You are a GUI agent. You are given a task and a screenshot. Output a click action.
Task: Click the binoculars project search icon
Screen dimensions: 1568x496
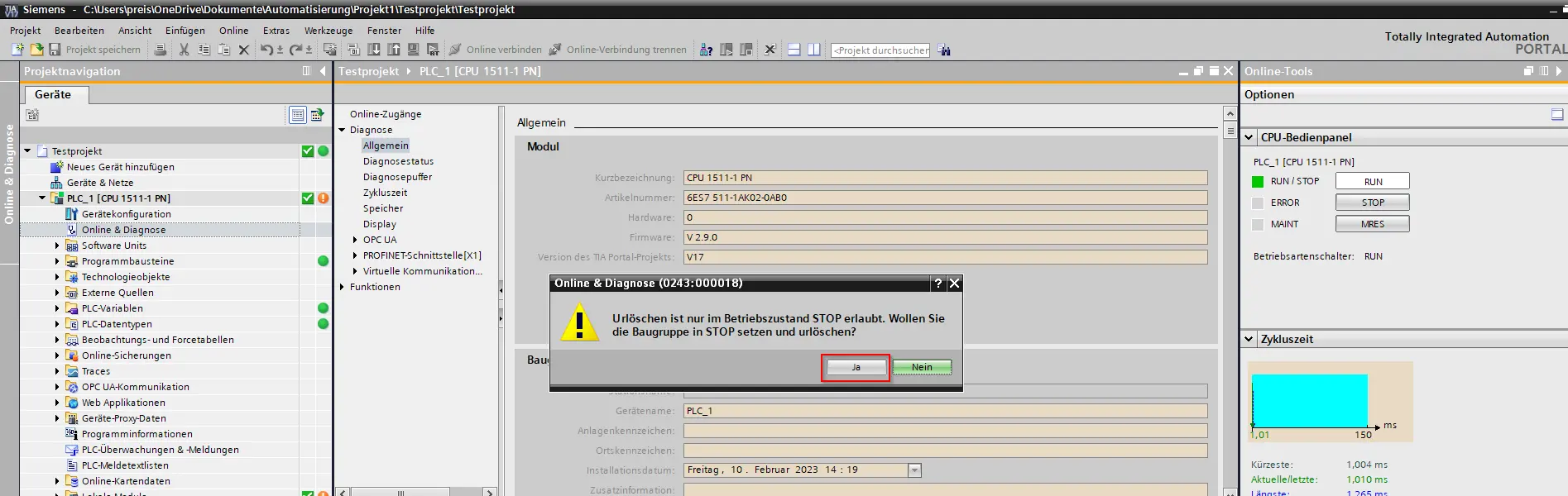click(x=944, y=50)
